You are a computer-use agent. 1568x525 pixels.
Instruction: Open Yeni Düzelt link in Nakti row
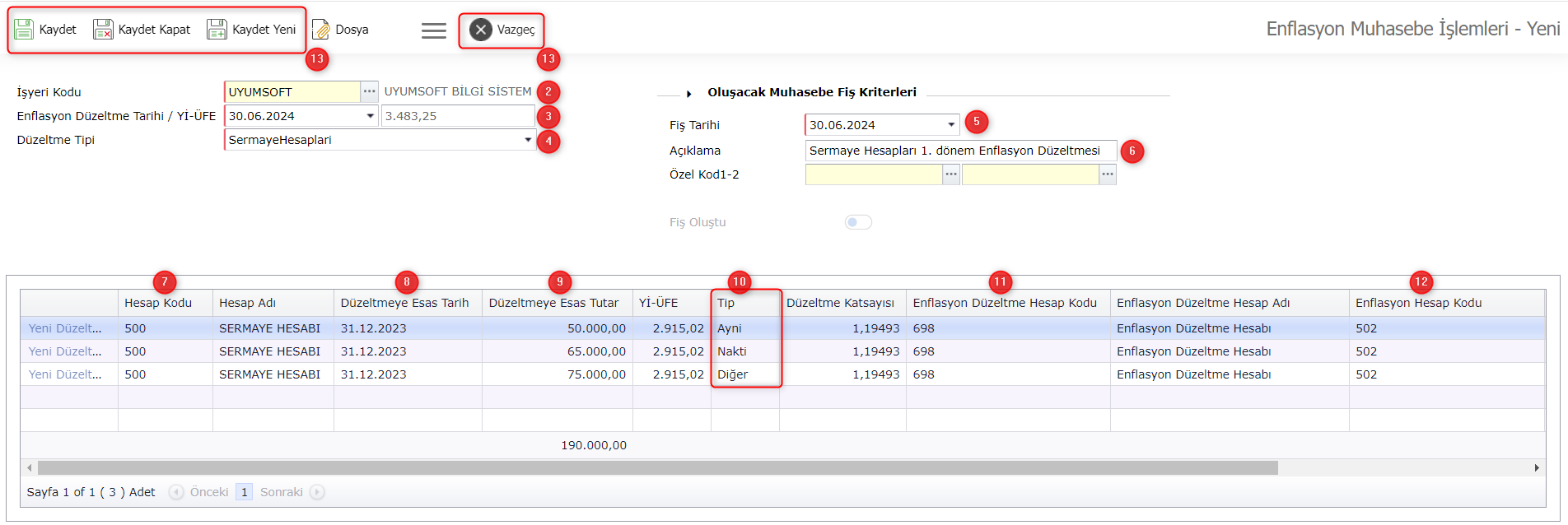pos(65,351)
